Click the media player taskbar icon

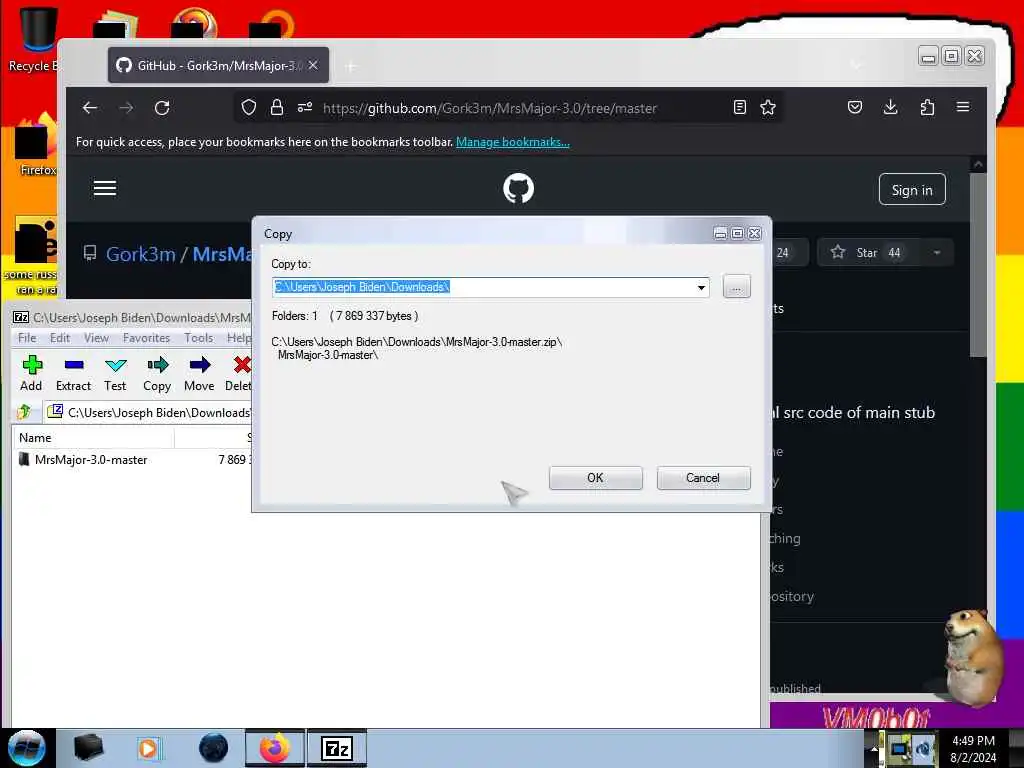tap(148, 748)
